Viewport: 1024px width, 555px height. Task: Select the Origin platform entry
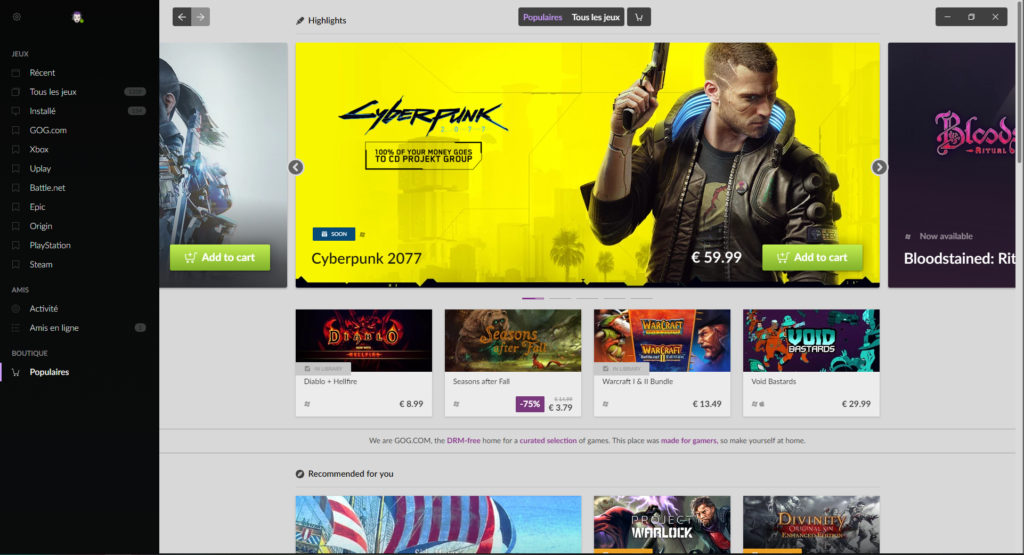pyautogui.click(x=40, y=226)
